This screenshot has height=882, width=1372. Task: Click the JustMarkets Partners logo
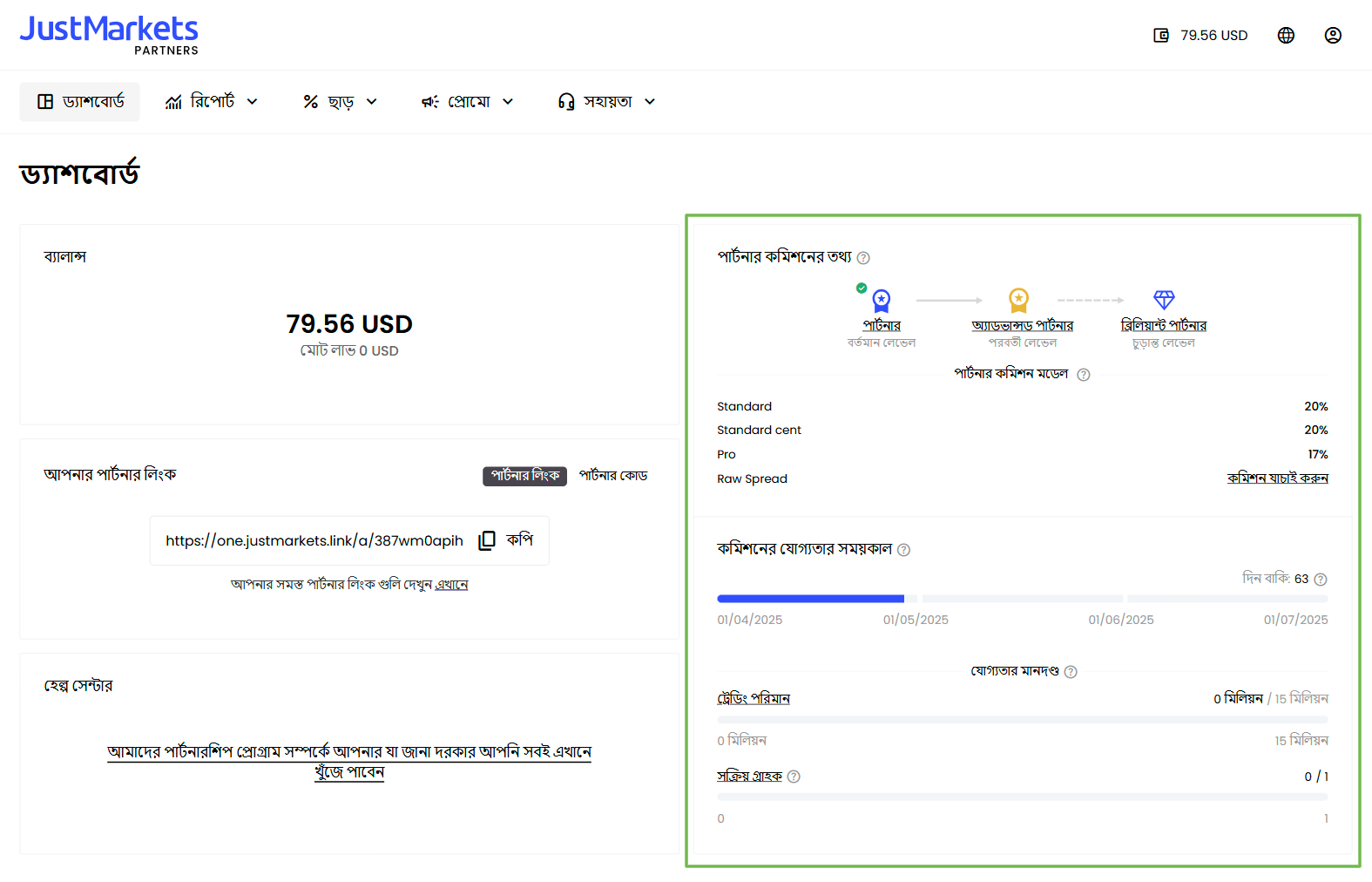click(x=109, y=35)
